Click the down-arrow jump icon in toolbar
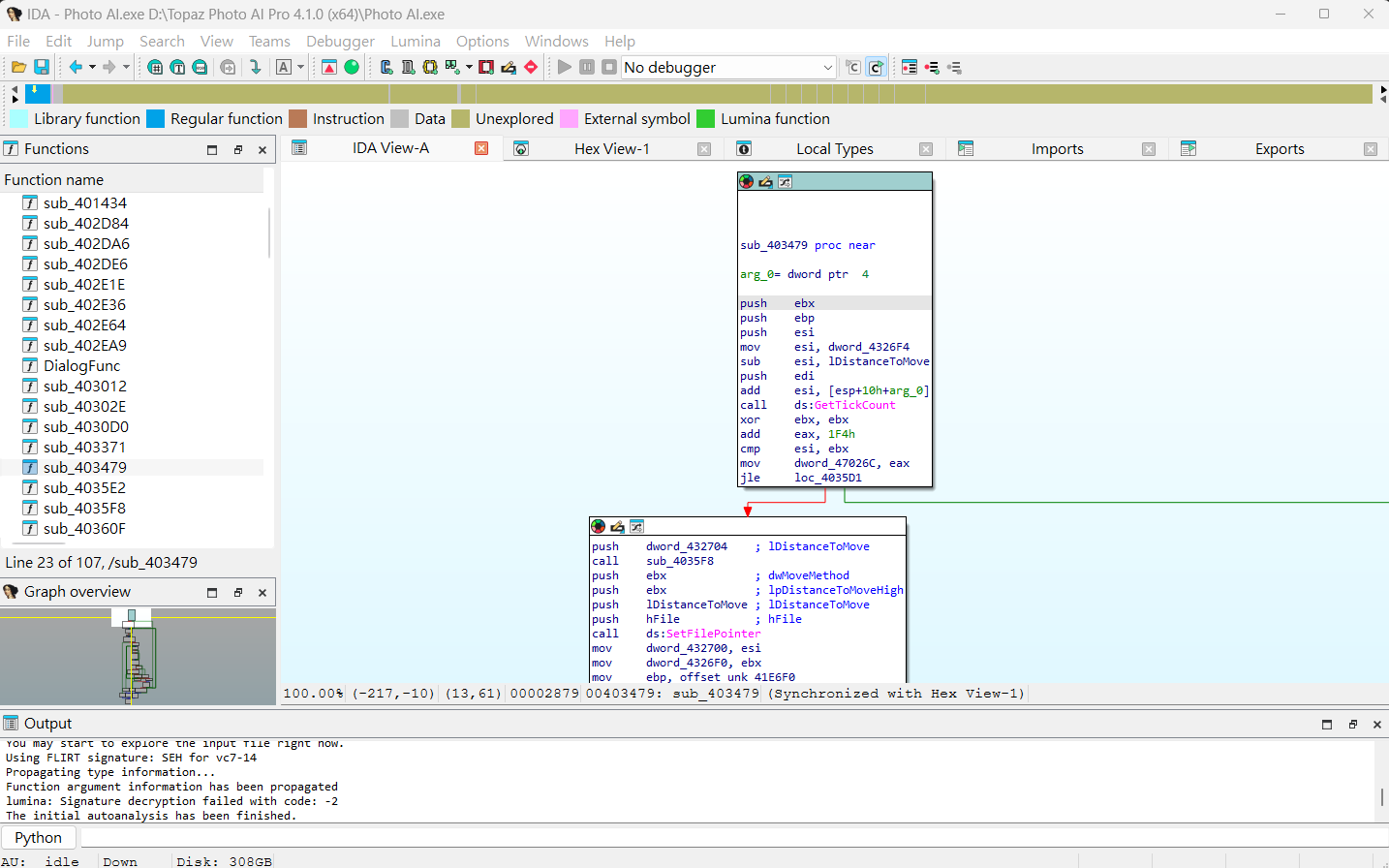 coord(255,67)
